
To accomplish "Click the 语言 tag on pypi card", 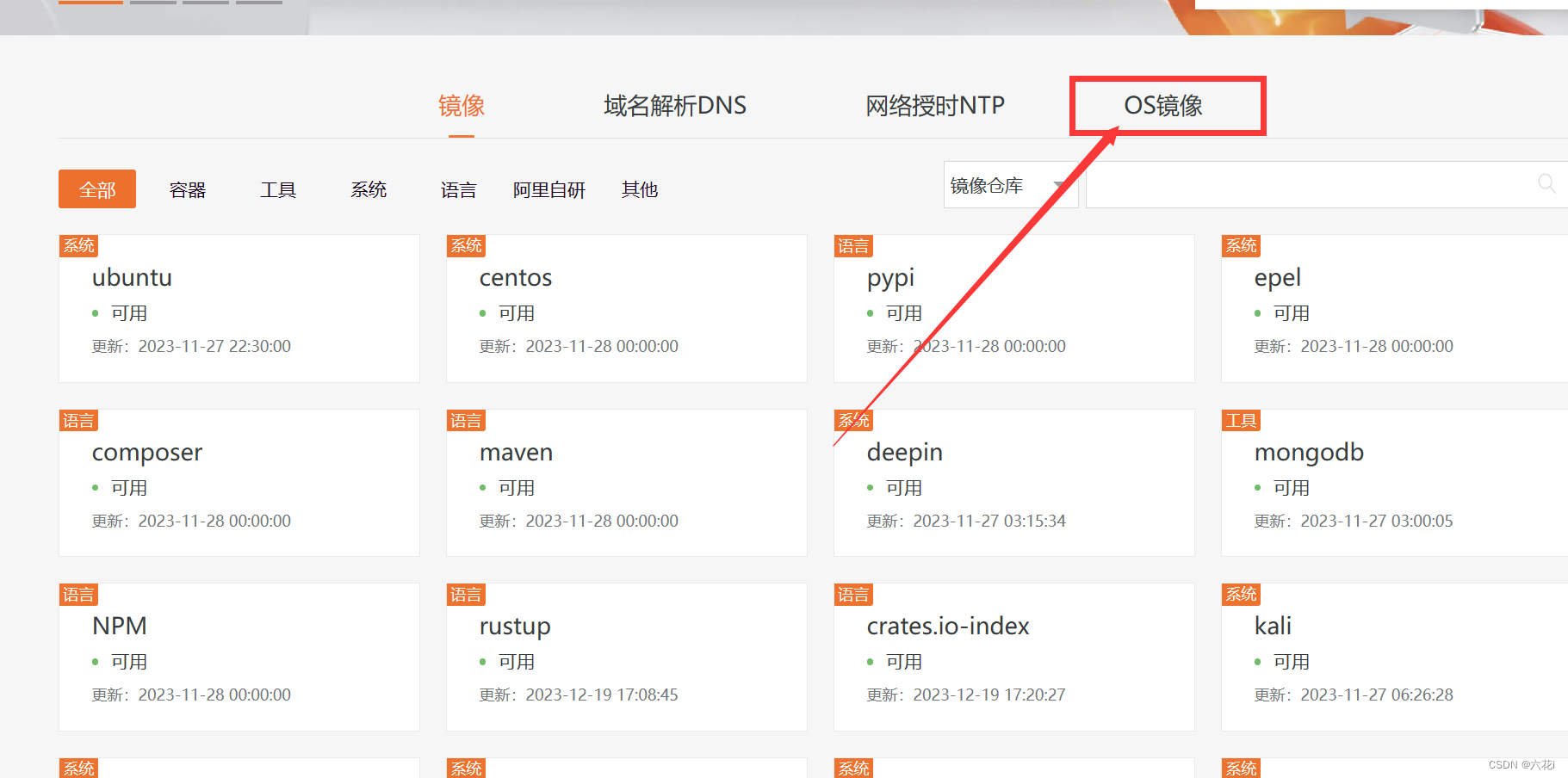I will pyautogui.click(x=853, y=246).
